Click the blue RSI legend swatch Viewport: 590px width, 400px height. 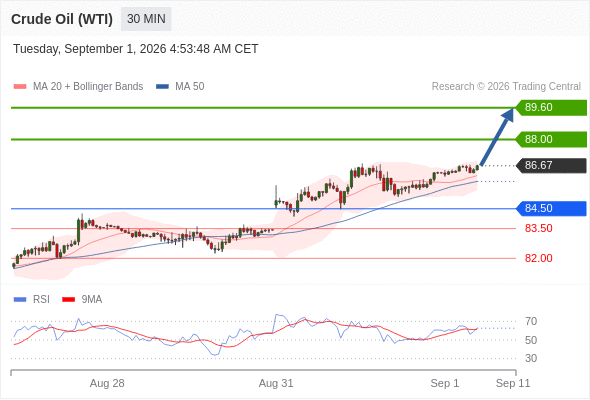tap(20, 300)
